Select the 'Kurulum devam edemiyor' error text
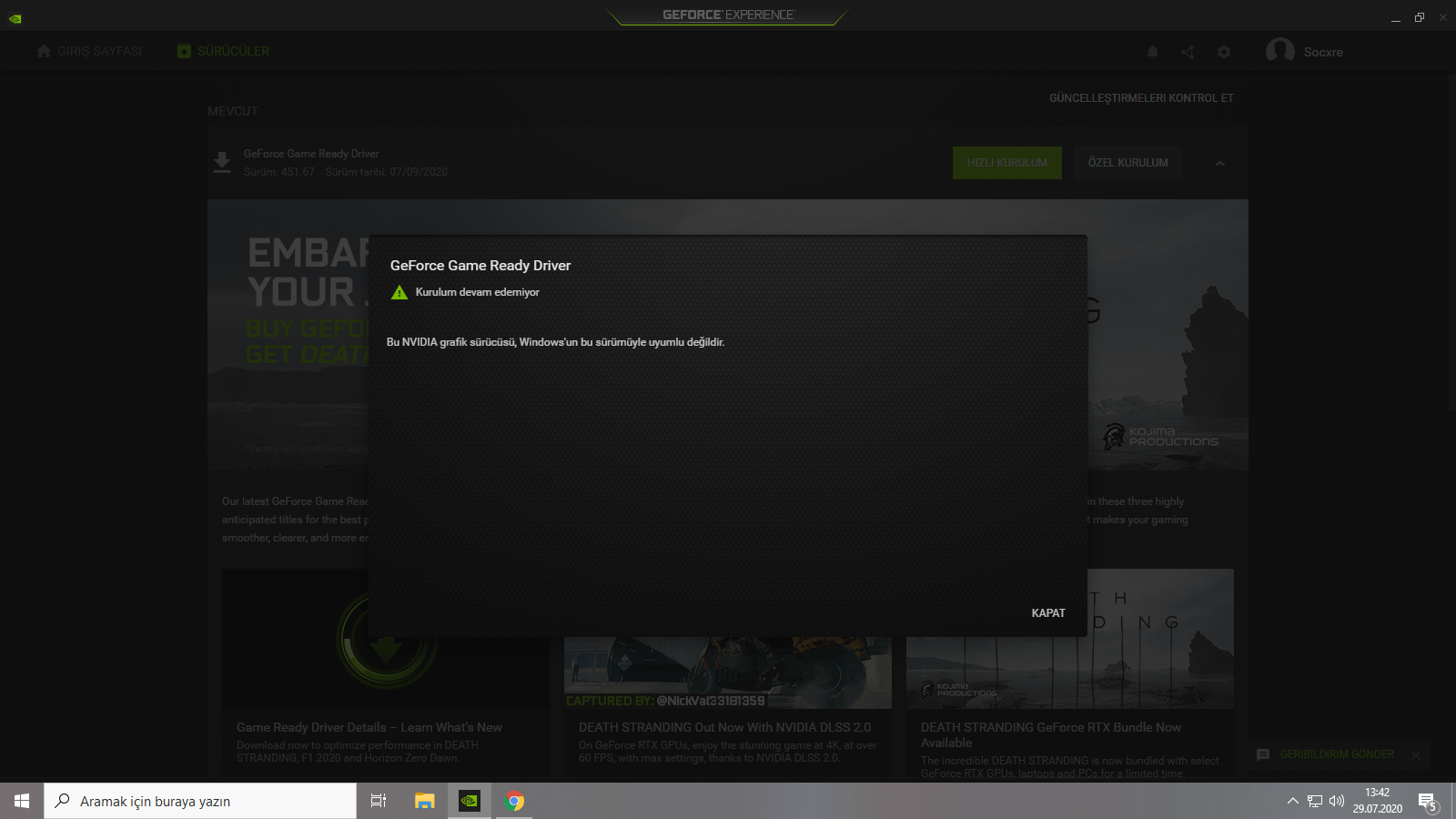Image resolution: width=1456 pixels, height=819 pixels. pyautogui.click(x=478, y=292)
